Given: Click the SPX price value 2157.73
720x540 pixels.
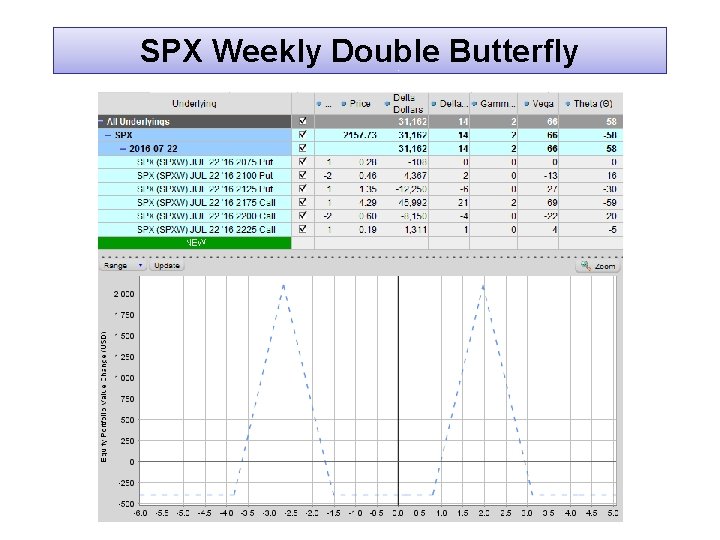Looking at the screenshot, I should point(360,135).
